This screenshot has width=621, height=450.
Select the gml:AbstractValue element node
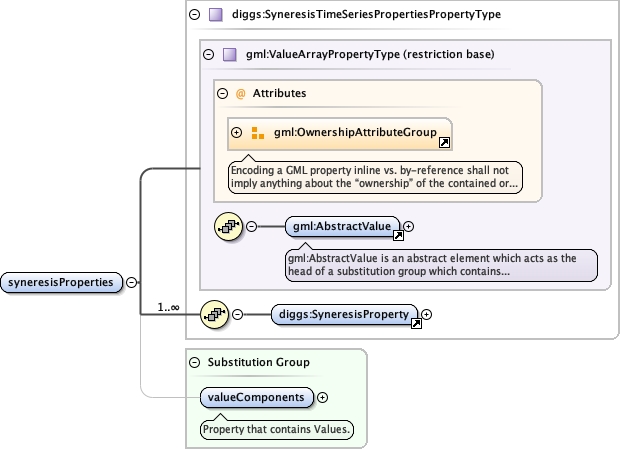point(342,227)
